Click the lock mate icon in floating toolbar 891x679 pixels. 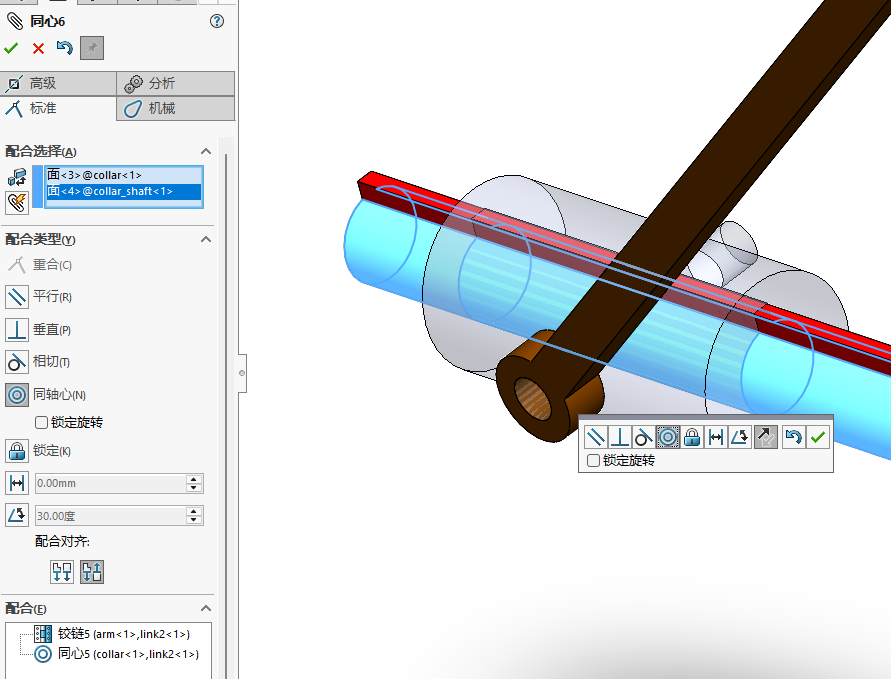[692, 437]
